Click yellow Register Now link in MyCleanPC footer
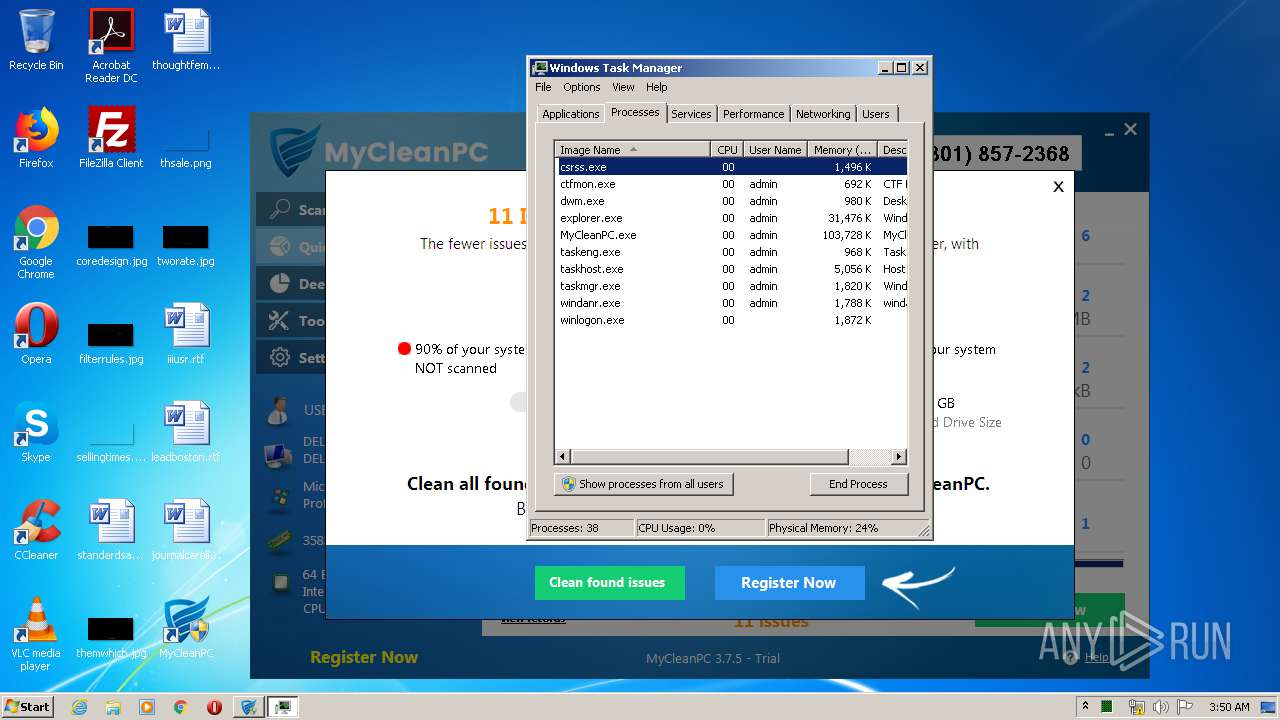Image resolution: width=1280 pixels, height=720 pixels. pos(364,657)
